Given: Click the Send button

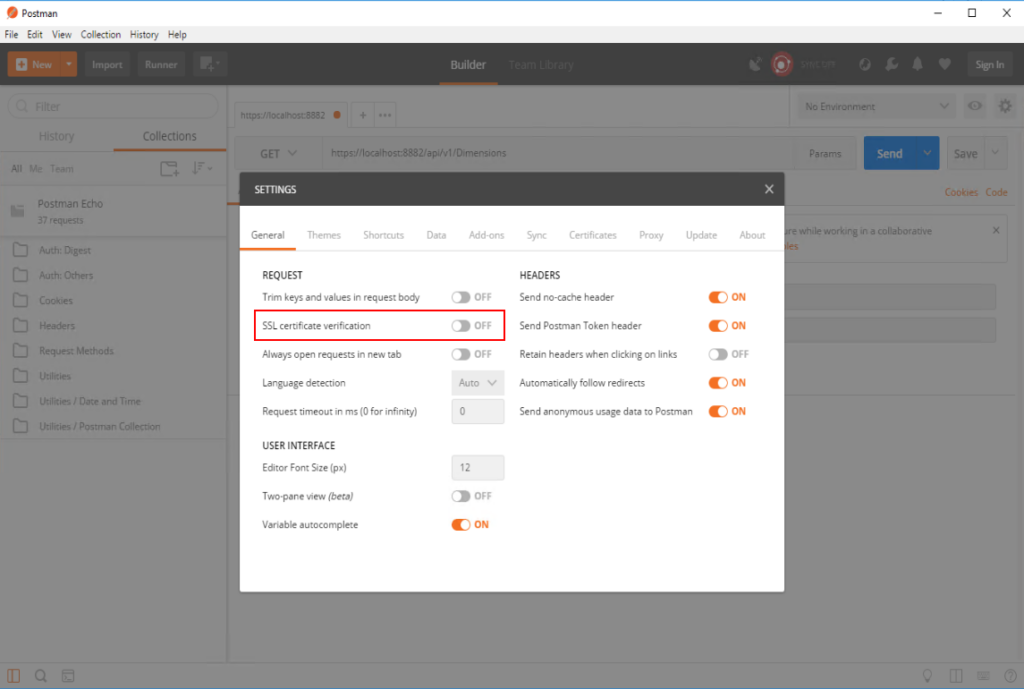Looking at the screenshot, I should tap(889, 153).
